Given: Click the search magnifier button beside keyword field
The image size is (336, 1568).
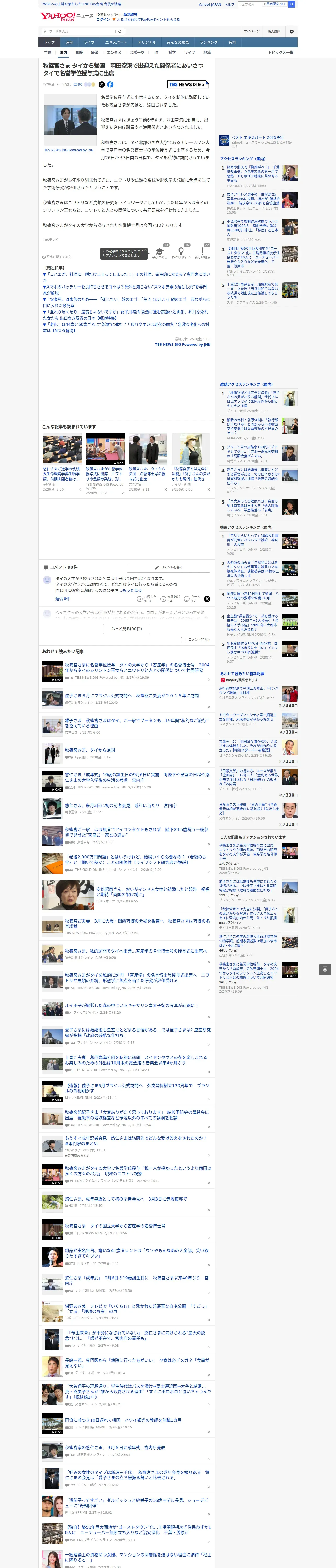Looking at the screenshot, I should click(x=120, y=32).
